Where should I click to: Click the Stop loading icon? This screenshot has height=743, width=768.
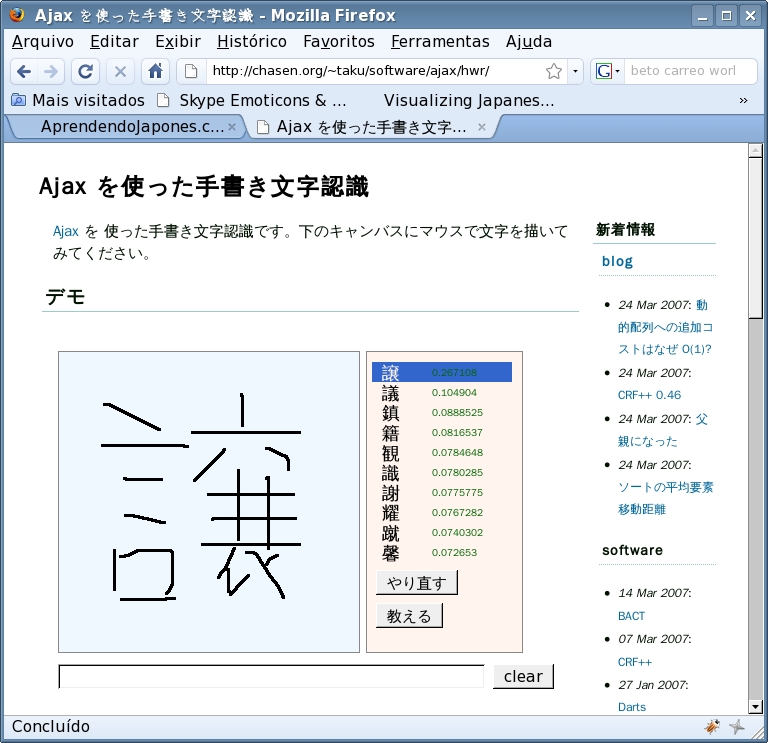[x=120, y=71]
